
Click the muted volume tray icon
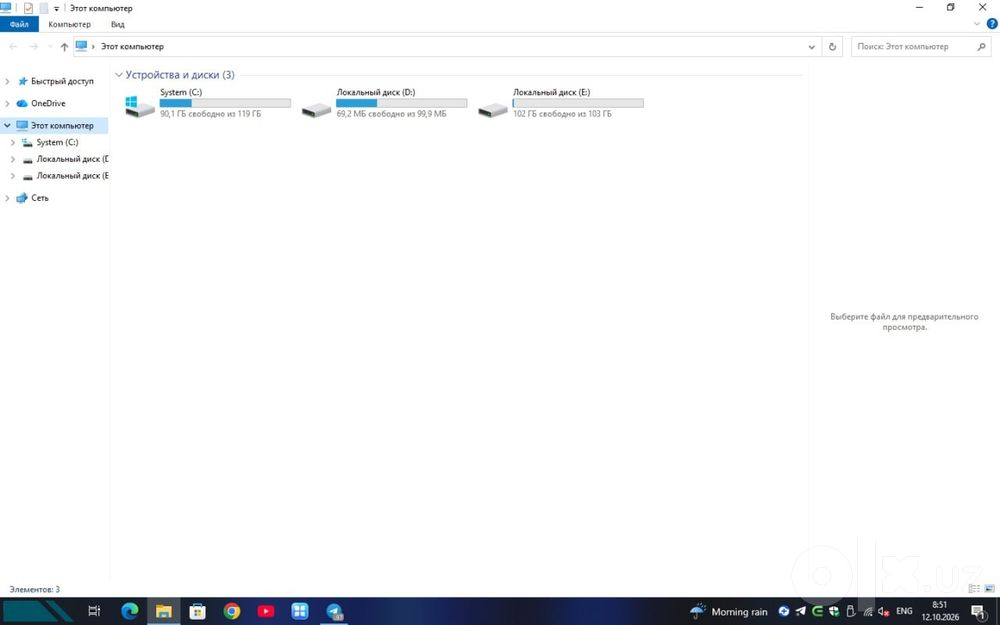coord(884,612)
